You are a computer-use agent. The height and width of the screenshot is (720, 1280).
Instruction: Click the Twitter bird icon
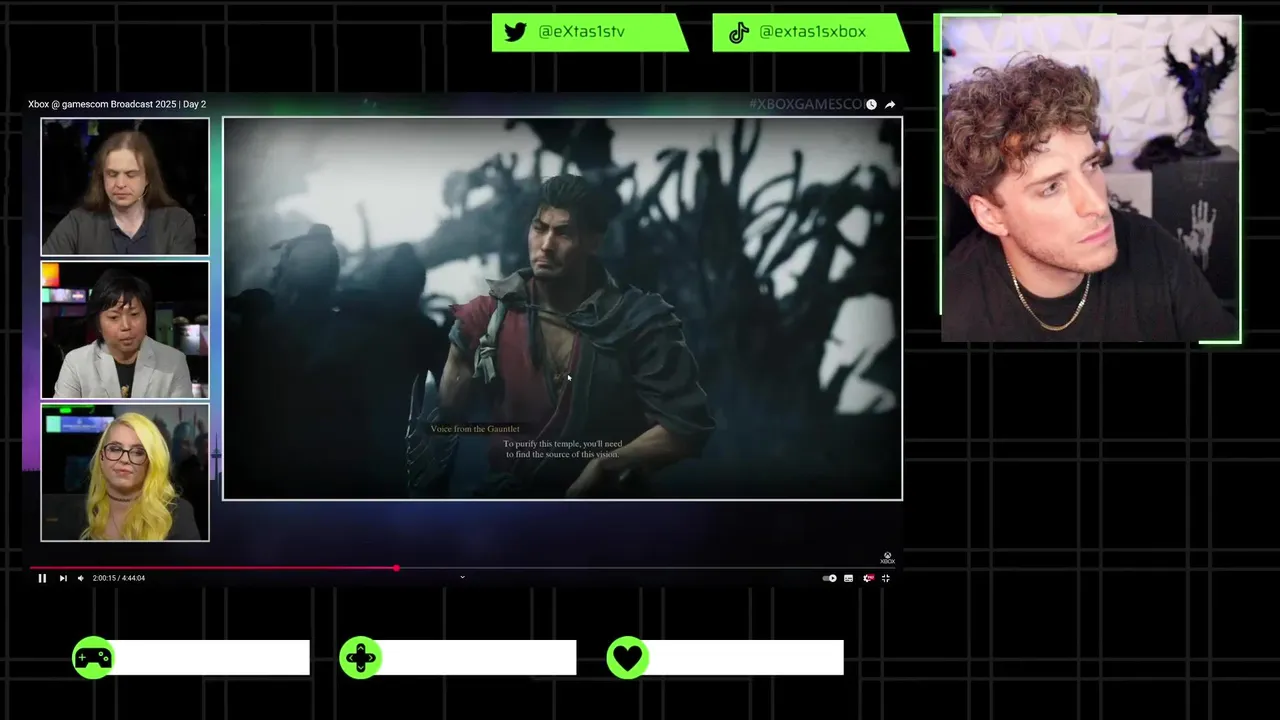pos(515,32)
